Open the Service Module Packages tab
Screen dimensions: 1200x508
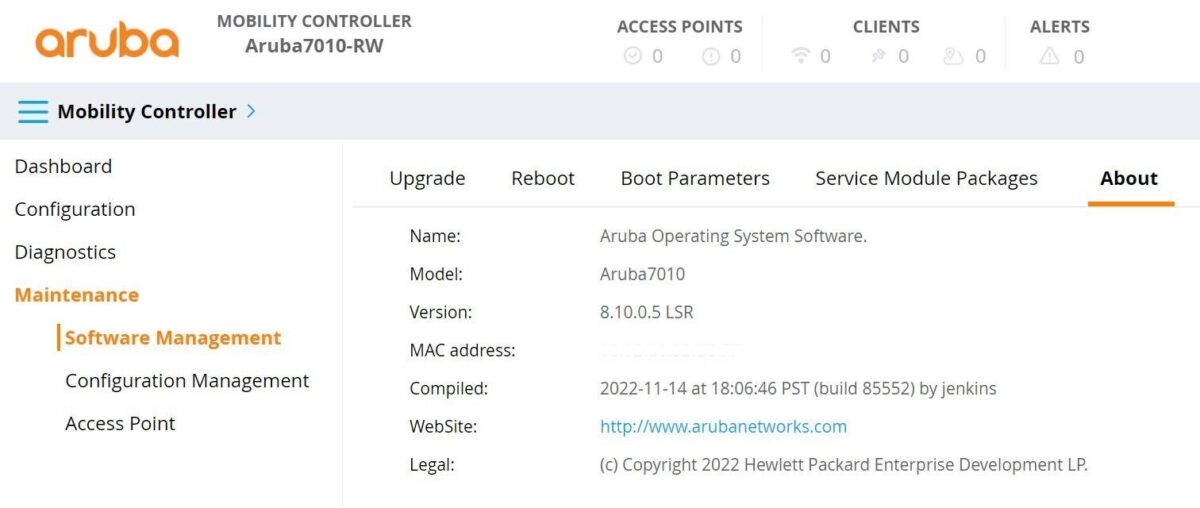[926, 179]
